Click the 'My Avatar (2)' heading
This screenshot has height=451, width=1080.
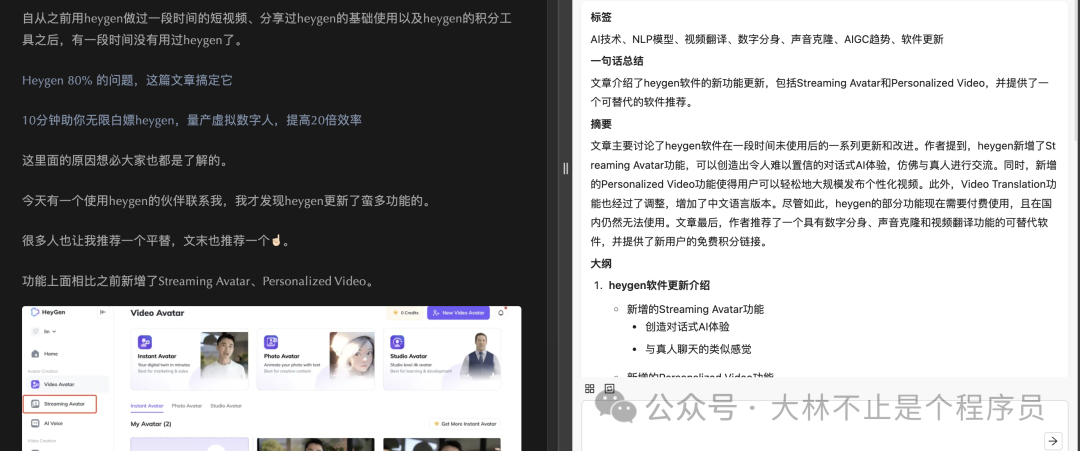click(x=151, y=423)
